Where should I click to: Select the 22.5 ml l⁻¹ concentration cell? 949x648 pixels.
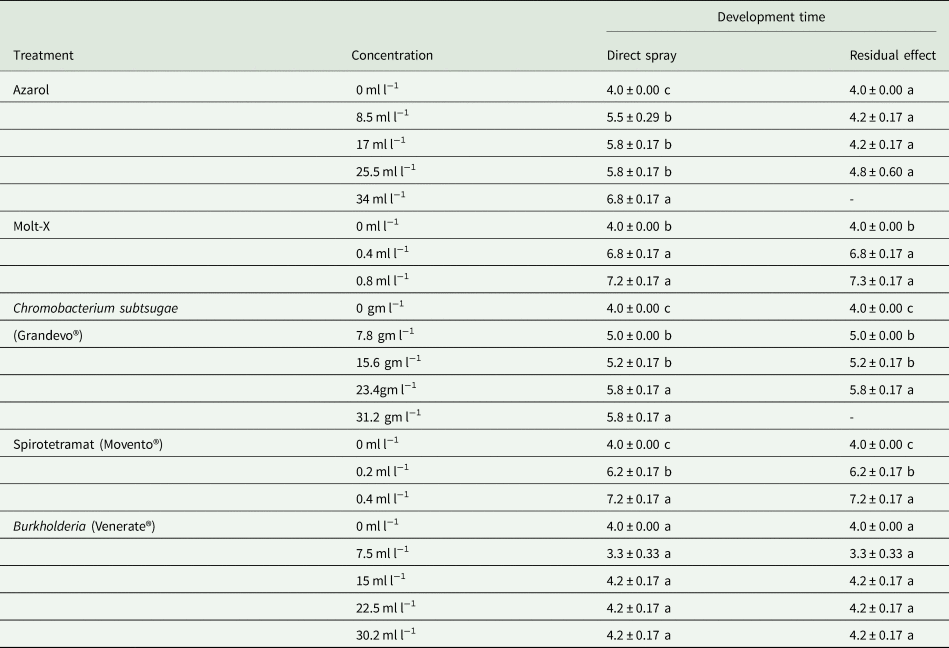(386, 607)
